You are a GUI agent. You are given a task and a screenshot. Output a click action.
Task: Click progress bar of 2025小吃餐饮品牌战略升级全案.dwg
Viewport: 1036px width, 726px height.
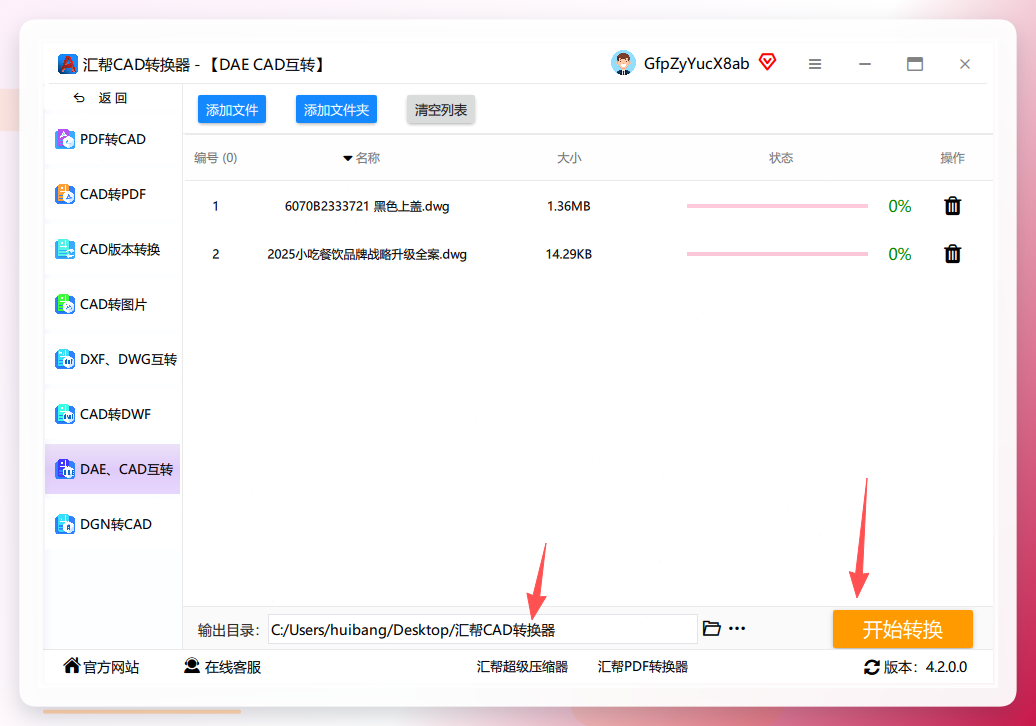tap(777, 254)
